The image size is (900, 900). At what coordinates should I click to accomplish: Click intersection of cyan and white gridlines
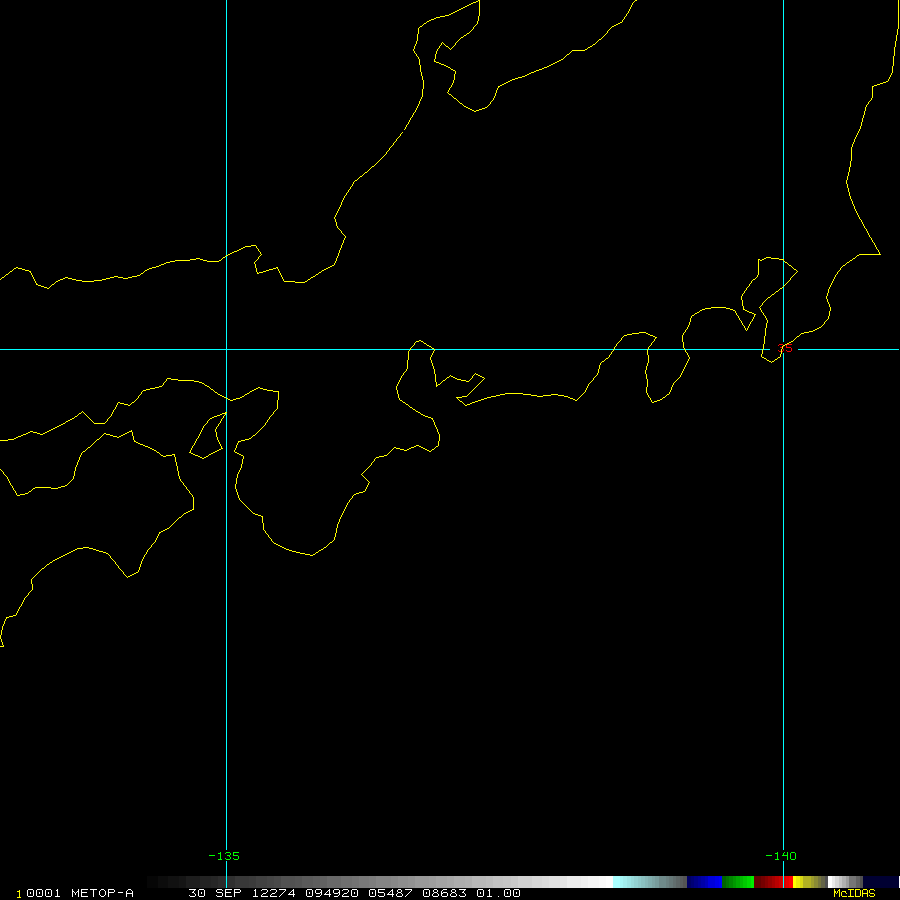coord(227,349)
